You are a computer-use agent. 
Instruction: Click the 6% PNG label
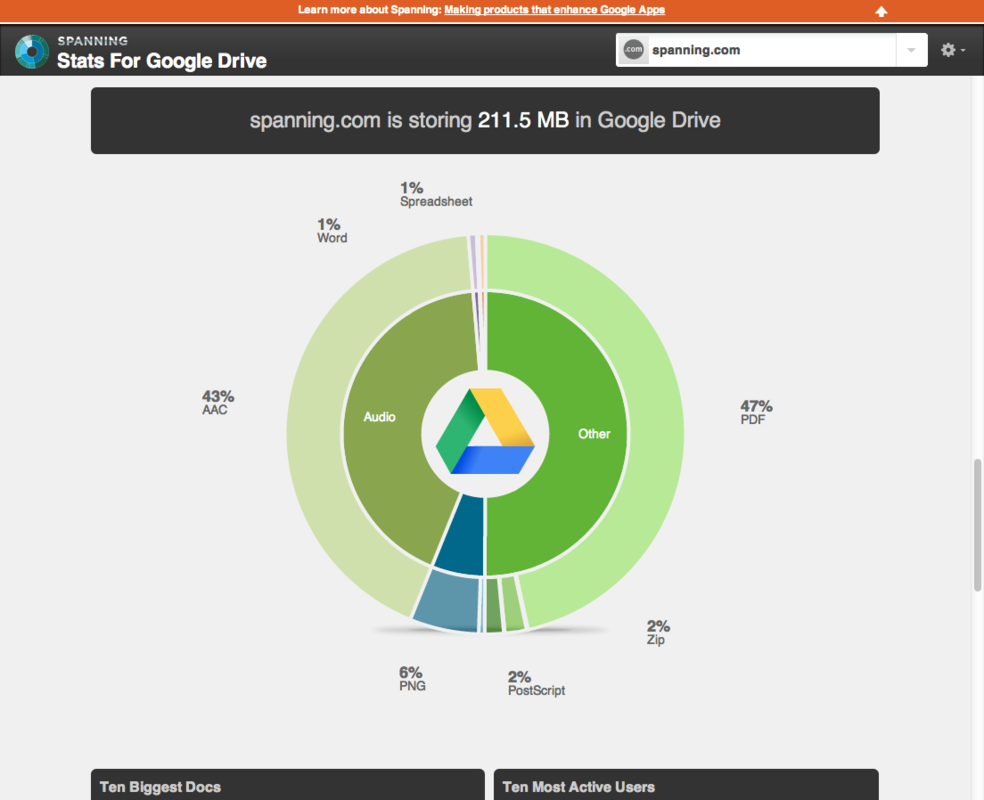tap(412, 679)
